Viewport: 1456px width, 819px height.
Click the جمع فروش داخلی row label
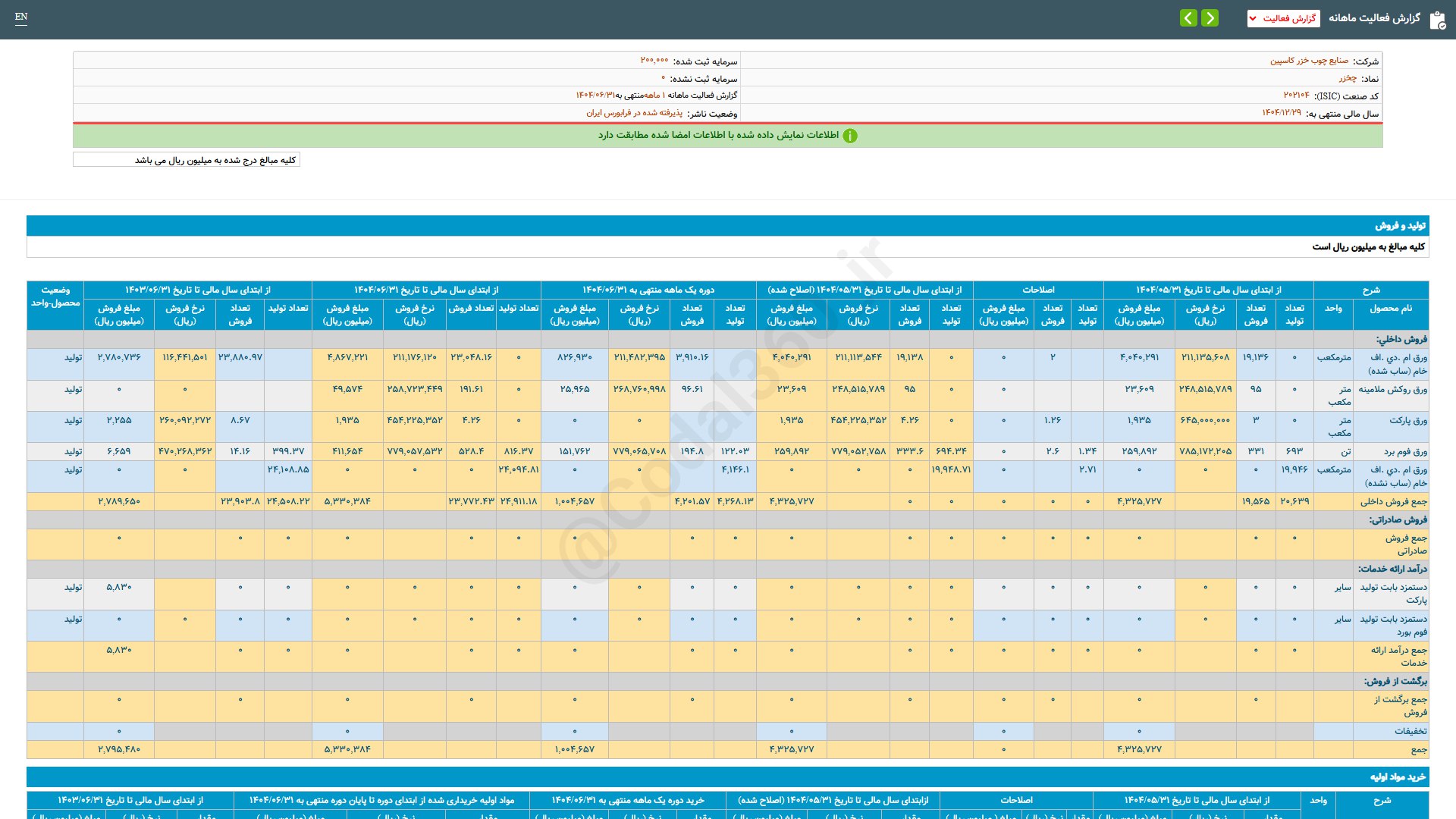[x=1393, y=501]
